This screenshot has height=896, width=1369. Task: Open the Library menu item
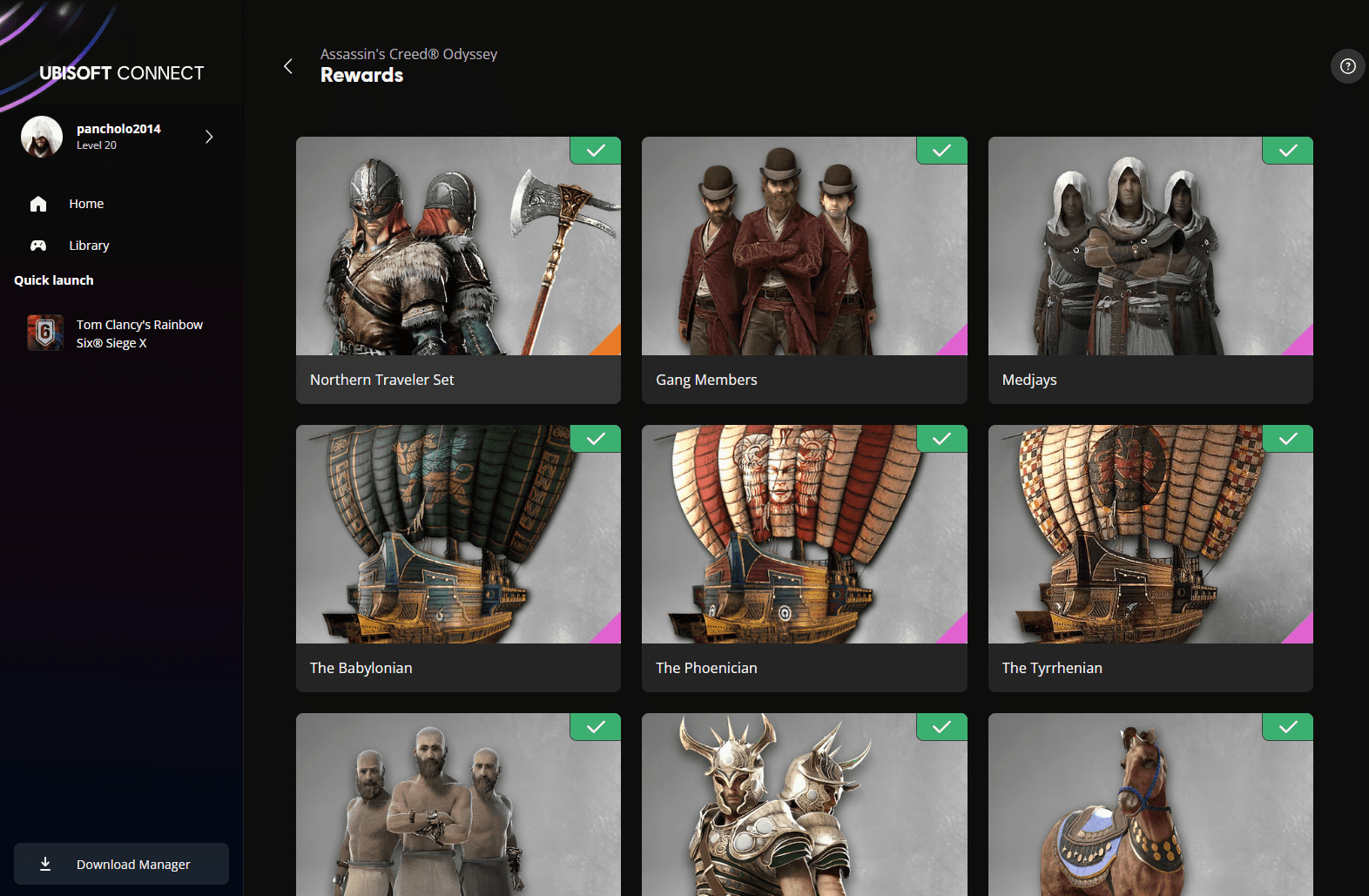pyautogui.click(x=89, y=246)
